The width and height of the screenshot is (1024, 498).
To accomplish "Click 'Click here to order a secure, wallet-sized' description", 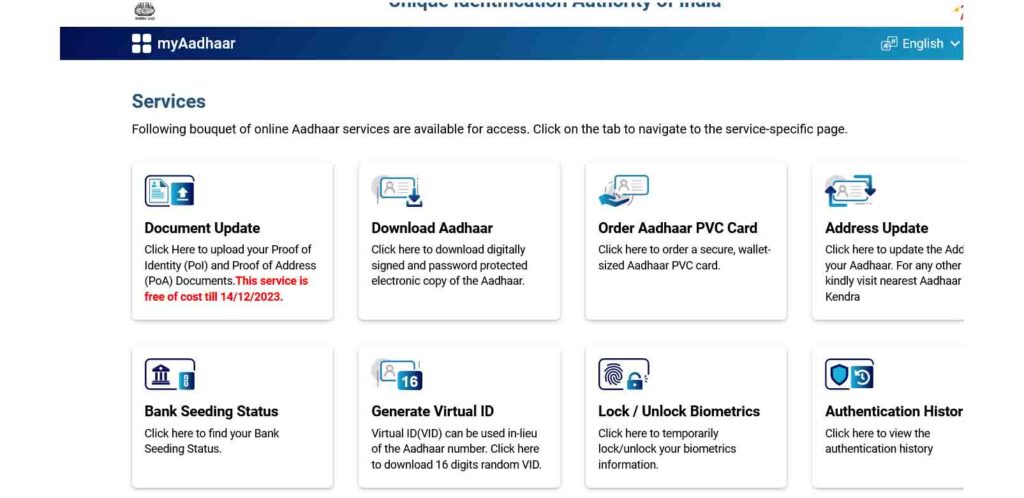I will [x=684, y=258].
